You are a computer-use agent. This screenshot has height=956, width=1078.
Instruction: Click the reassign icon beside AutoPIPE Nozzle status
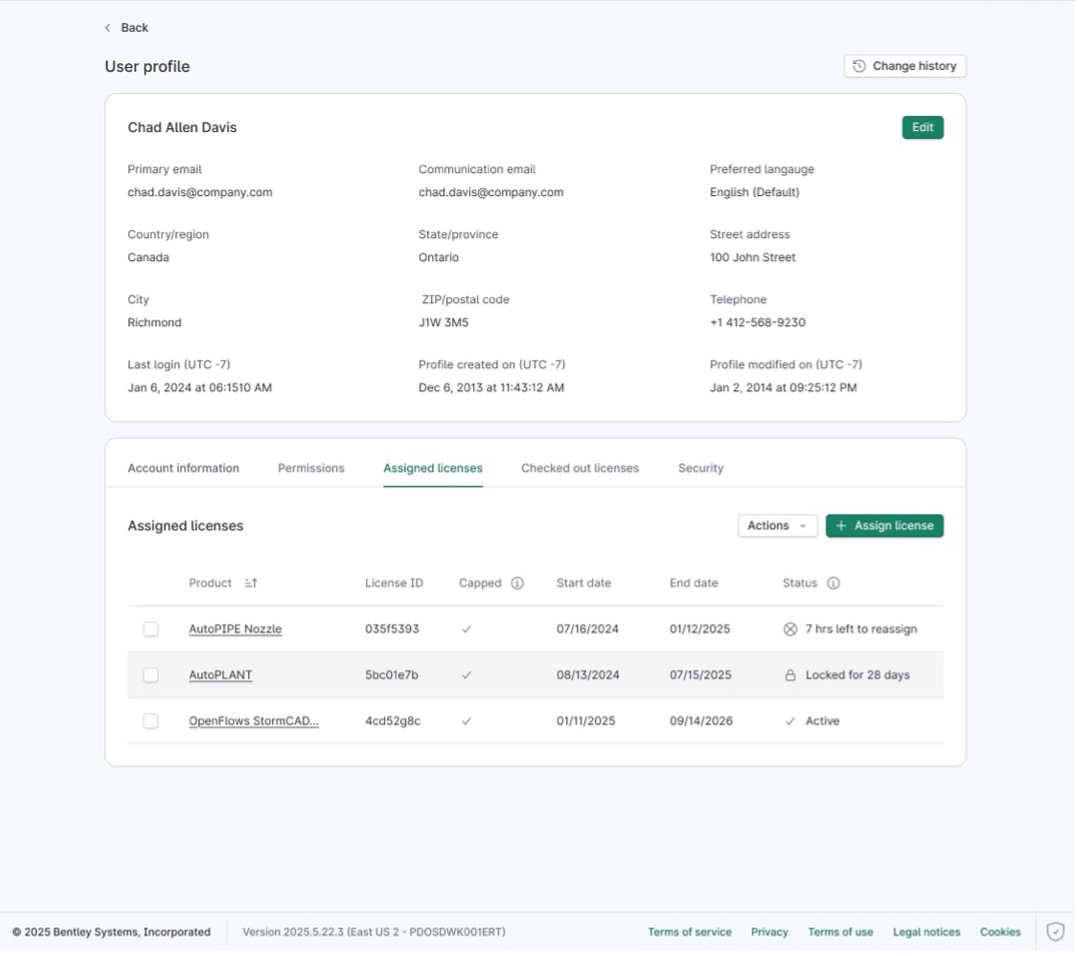(x=791, y=628)
